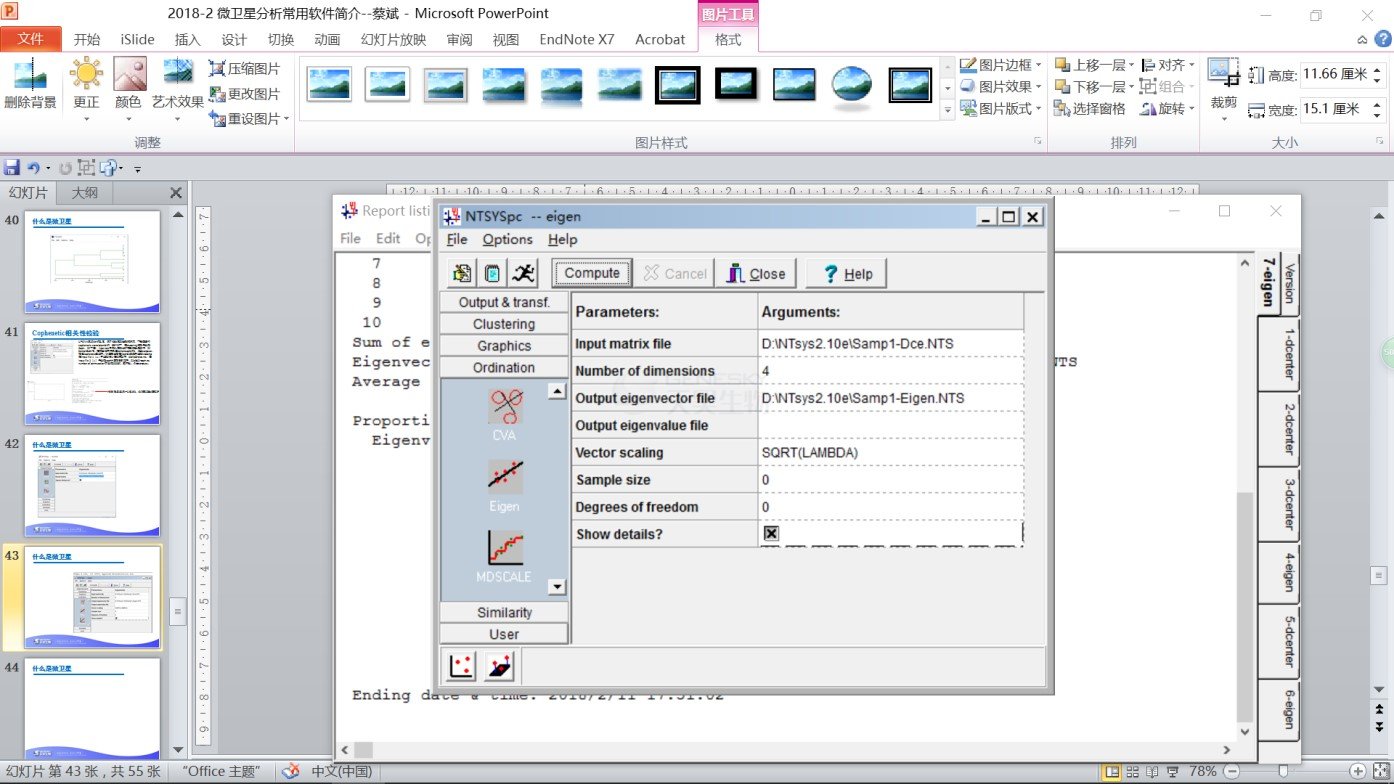Click the Undo arrow in quick access toolbar
This screenshot has height=784, width=1394.
pos(34,168)
